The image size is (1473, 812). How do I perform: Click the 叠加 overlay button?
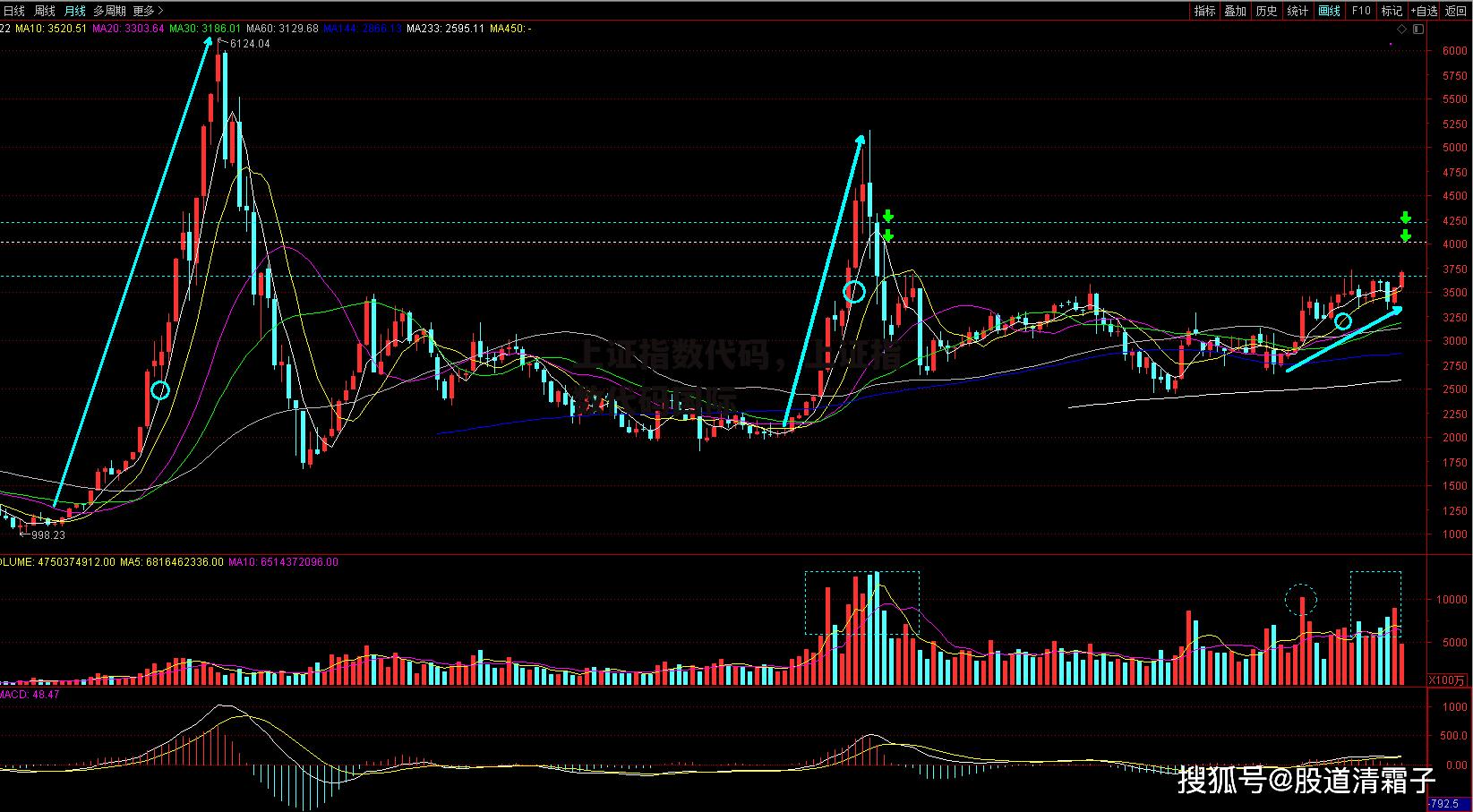(1236, 11)
